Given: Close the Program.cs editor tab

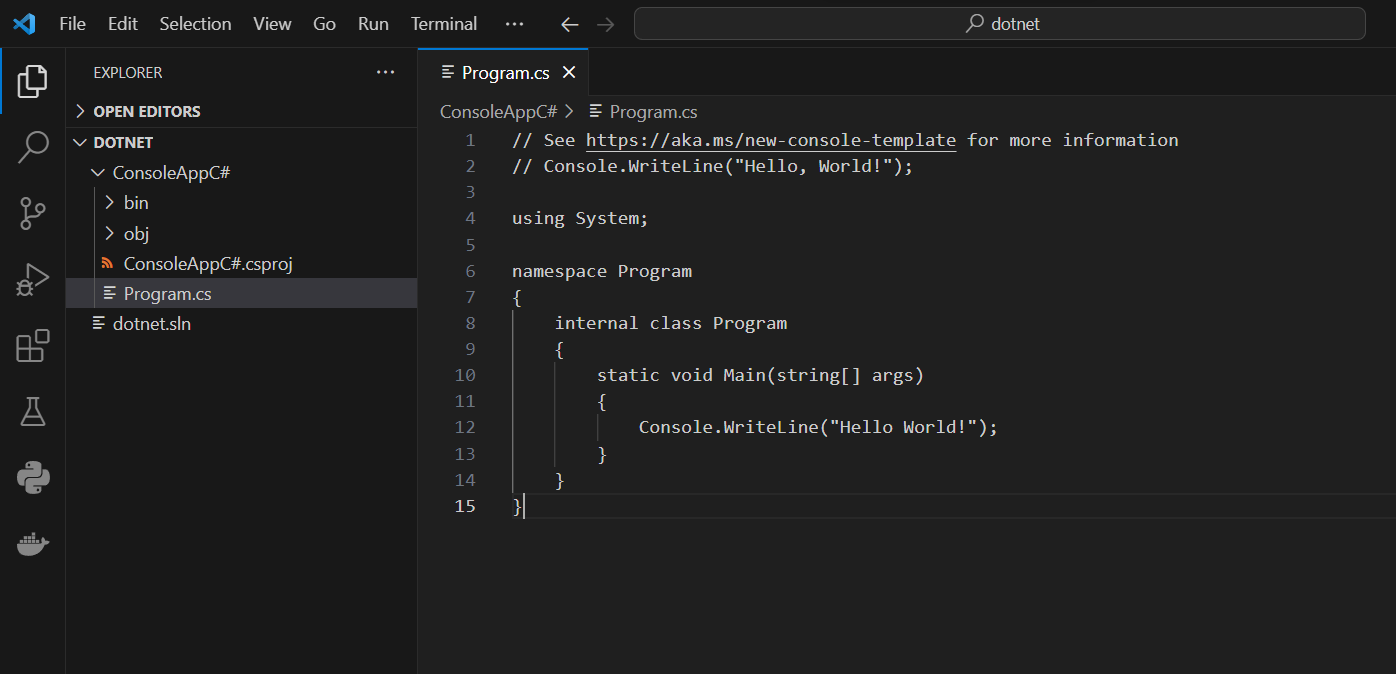Looking at the screenshot, I should 569,72.
